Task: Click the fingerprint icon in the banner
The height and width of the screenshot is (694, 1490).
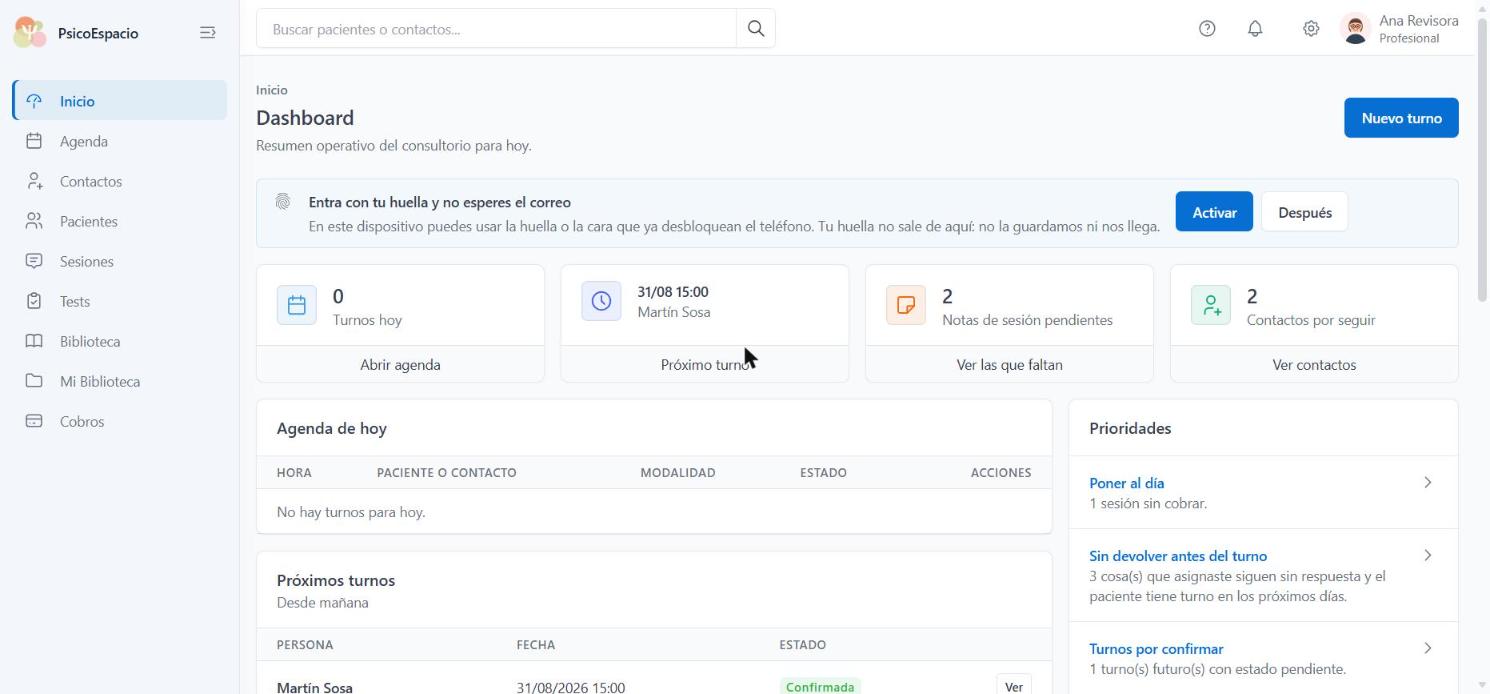Action: (x=283, y=202)
